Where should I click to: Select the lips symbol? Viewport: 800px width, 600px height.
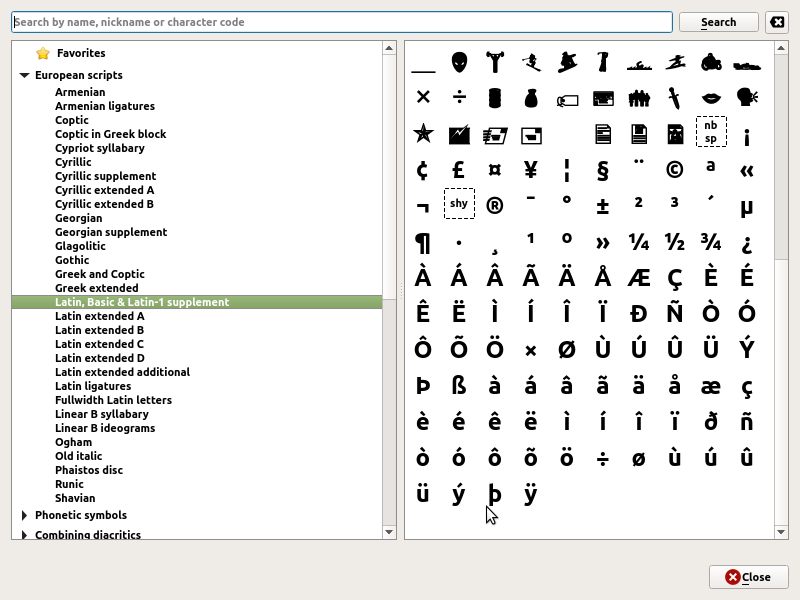point(710,98)
